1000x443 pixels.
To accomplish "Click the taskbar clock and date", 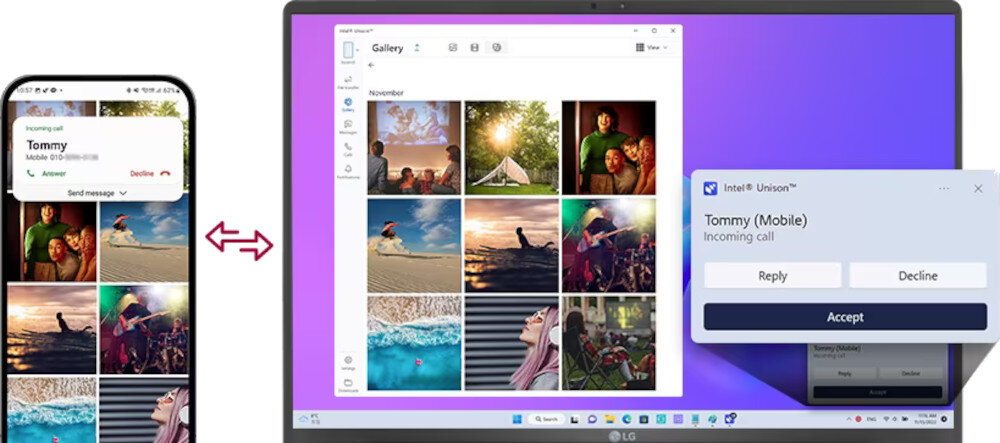I will click(927, 418).
